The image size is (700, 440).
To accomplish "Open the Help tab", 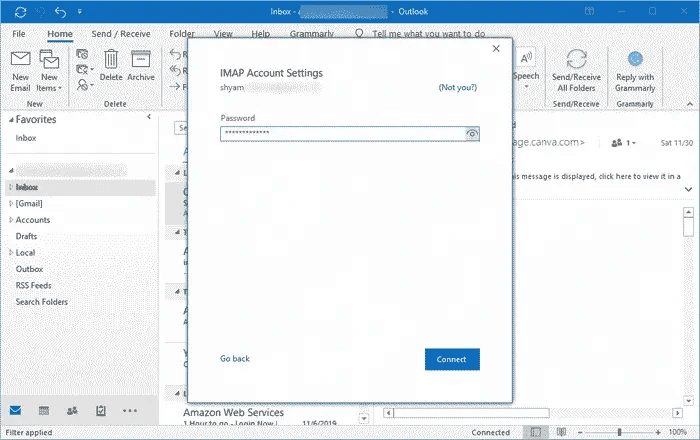I will pyautogui.click(x=260, y=34).
